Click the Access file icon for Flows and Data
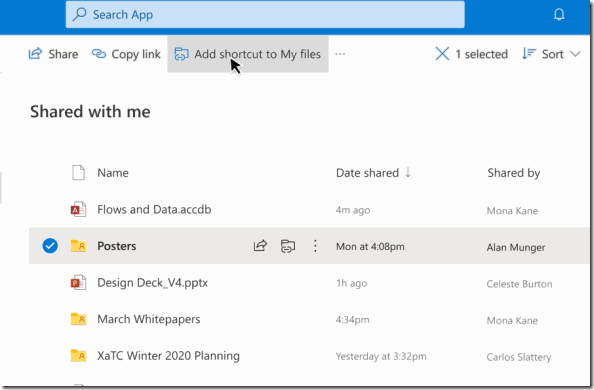This screenshot has width=594, height=390. click(x=78, y=209)
